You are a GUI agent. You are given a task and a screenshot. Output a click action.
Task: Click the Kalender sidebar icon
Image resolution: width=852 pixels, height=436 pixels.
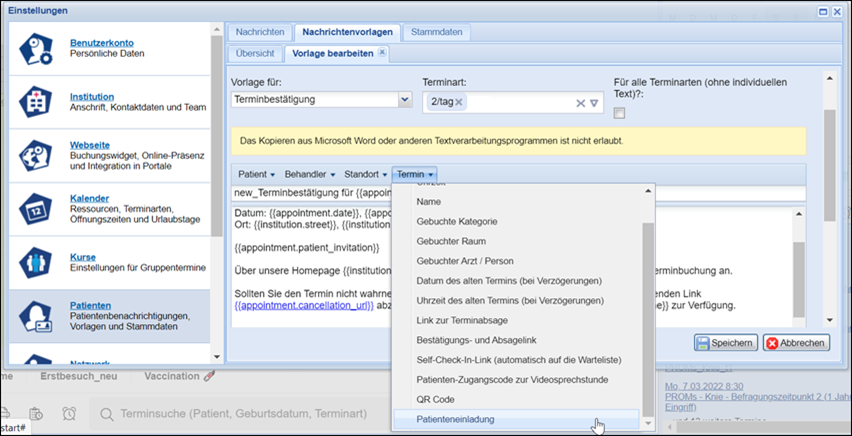coord(35,209)
